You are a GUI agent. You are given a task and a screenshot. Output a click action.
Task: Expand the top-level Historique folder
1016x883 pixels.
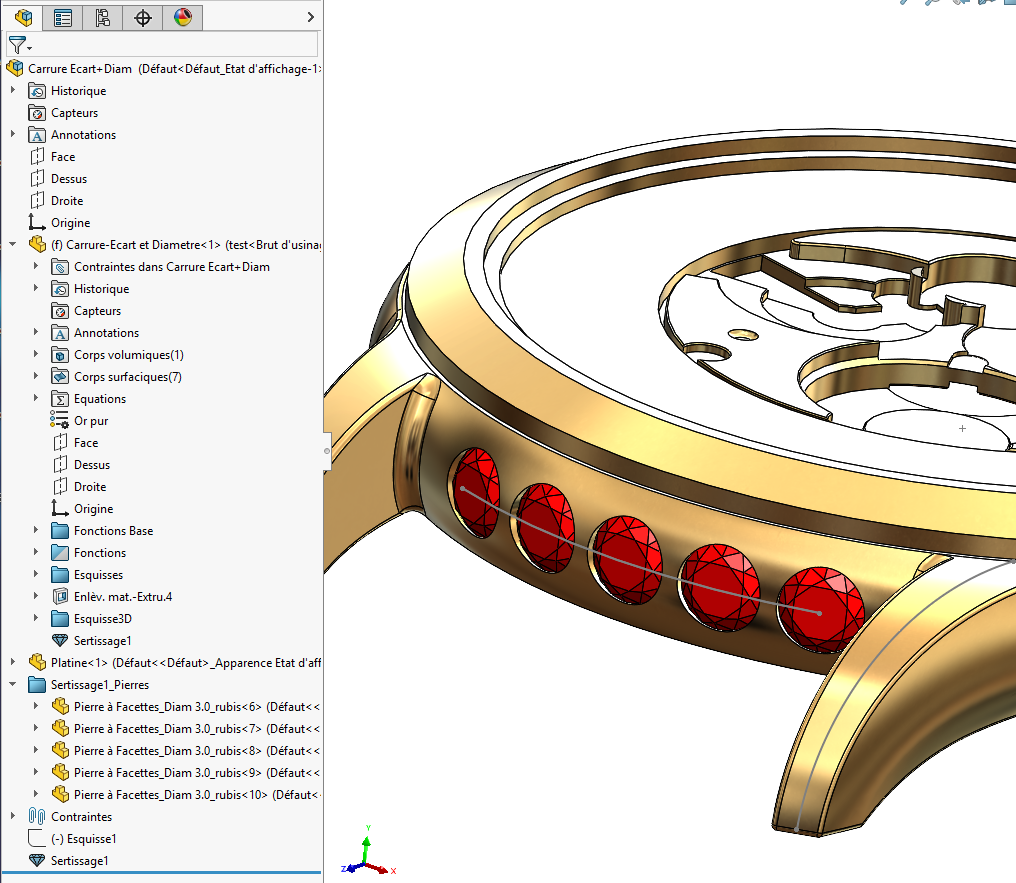pyautogui.click(x=13, y=91)
